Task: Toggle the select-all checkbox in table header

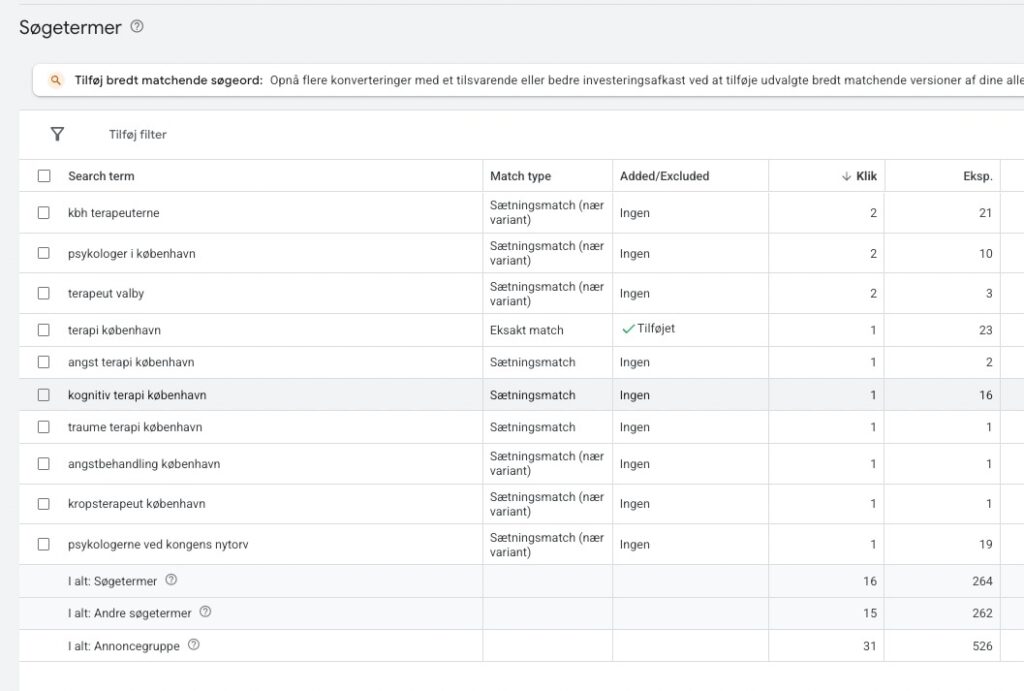Action: tap(44, 176)
